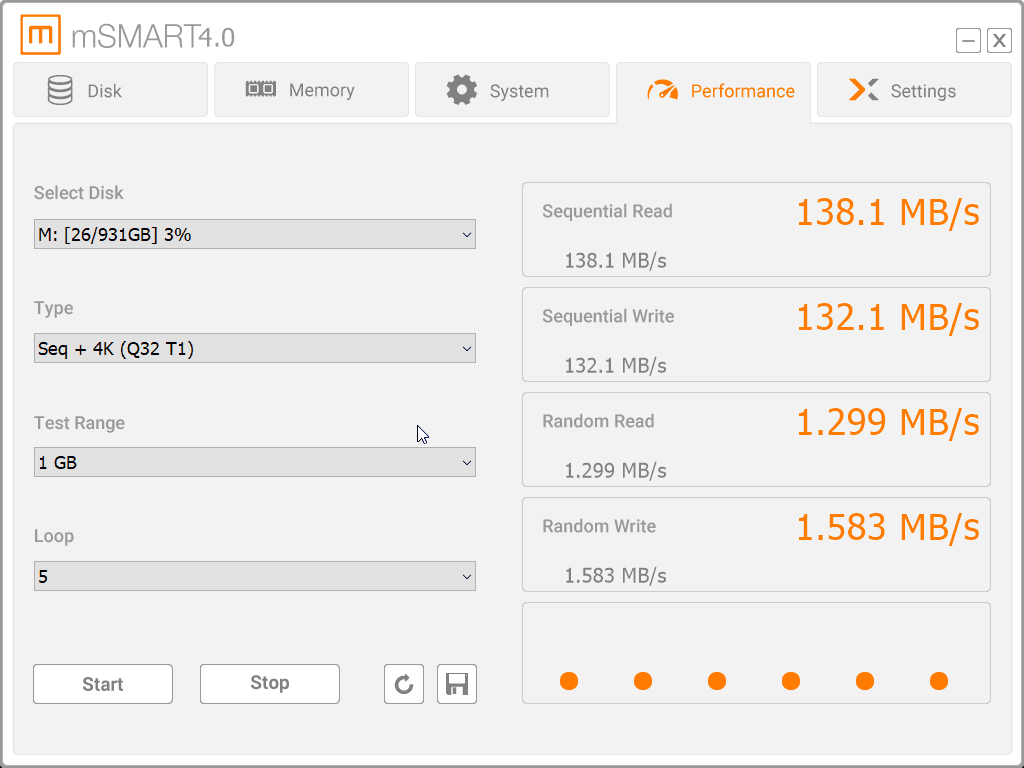Click the Sequential Read label
The image size is (1024, 768).
(607, 211)
